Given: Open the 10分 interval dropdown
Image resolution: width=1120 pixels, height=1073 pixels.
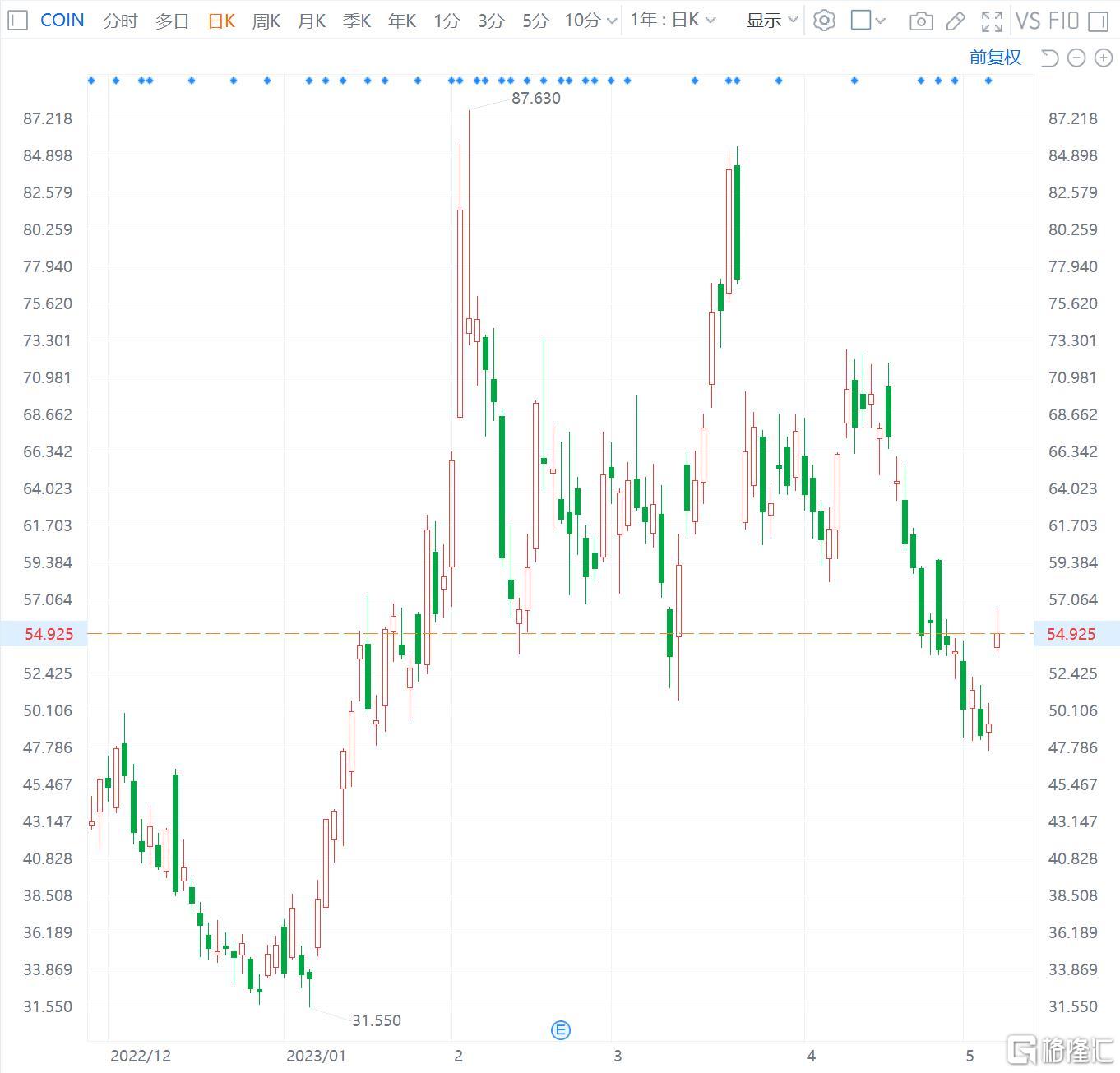Looking at the screenshot, I should click(x=590, y=21).
